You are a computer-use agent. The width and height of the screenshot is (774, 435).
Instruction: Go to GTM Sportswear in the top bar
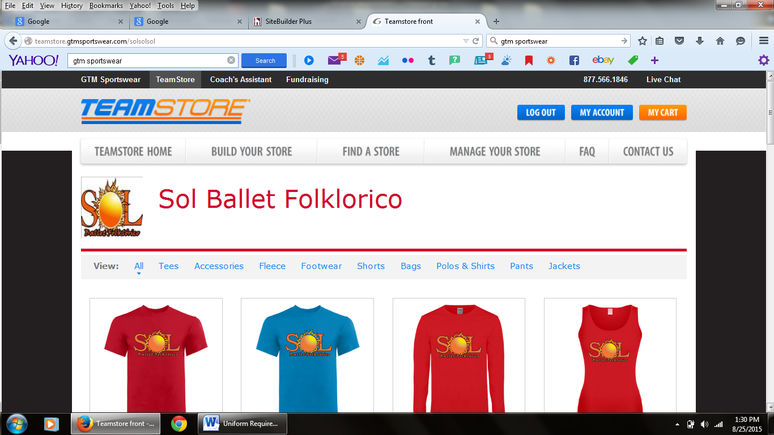point(111,79)
